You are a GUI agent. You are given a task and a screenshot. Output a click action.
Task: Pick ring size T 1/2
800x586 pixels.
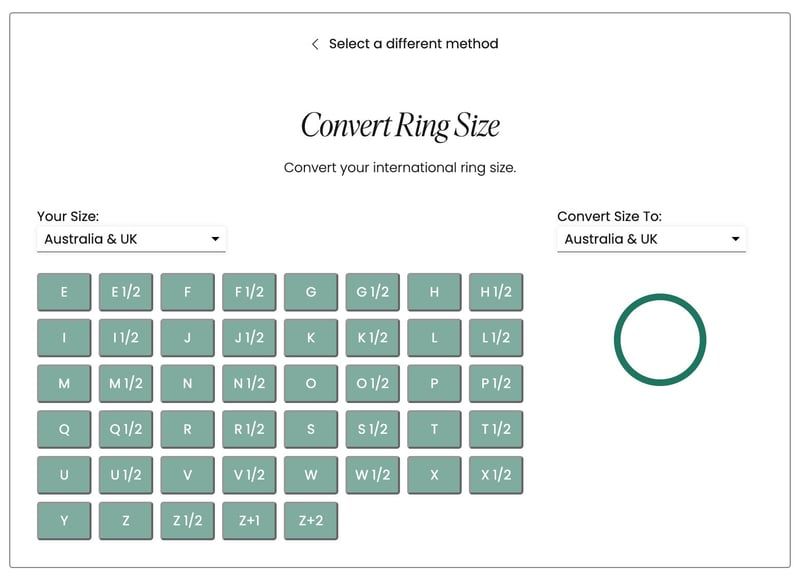click(x=496, y=429)
